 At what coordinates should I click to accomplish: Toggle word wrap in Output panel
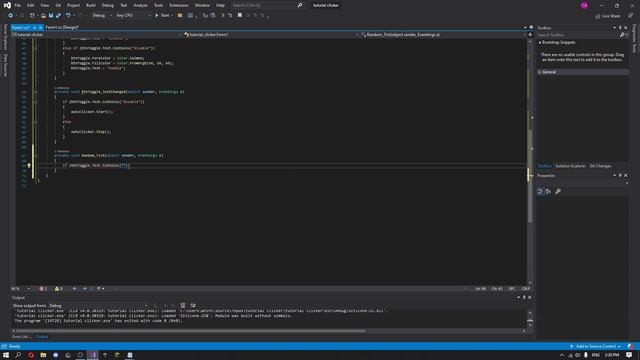point(193,305)
